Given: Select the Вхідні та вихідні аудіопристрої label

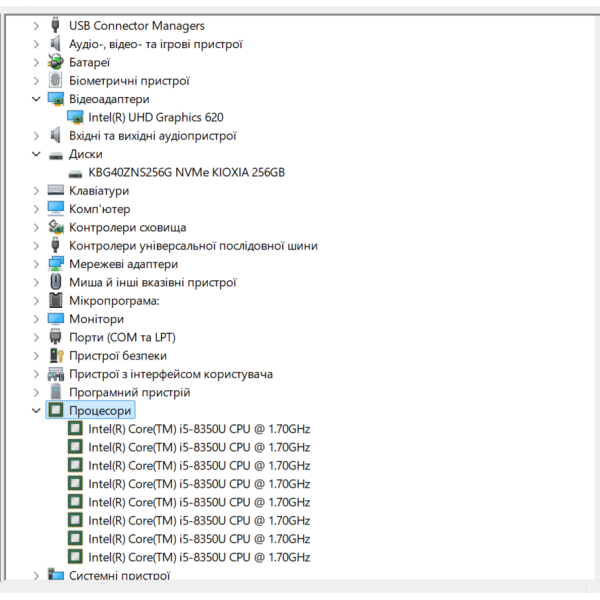Looking at the screenshot, I should pyautogui.click(x=152, y=136).
